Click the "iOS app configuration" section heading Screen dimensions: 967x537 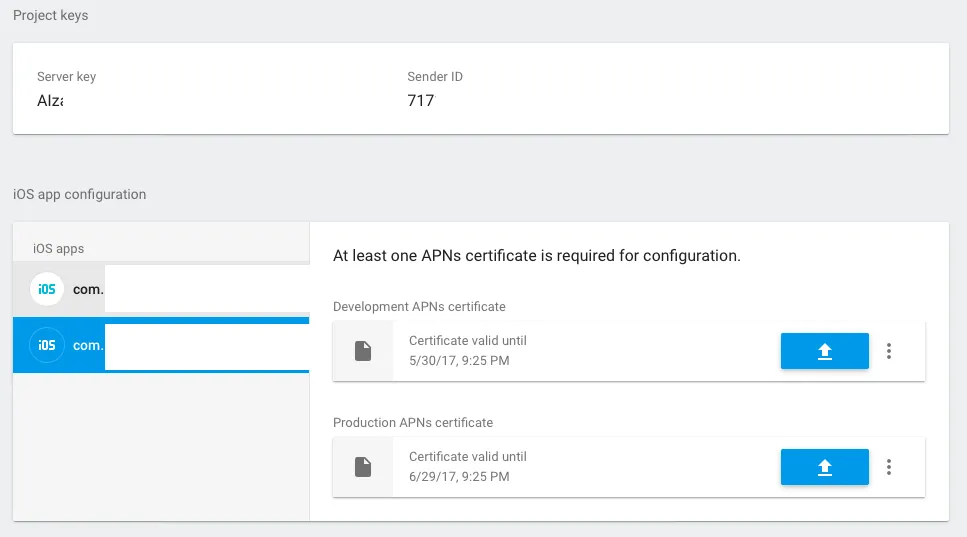(x=79, y=194)
